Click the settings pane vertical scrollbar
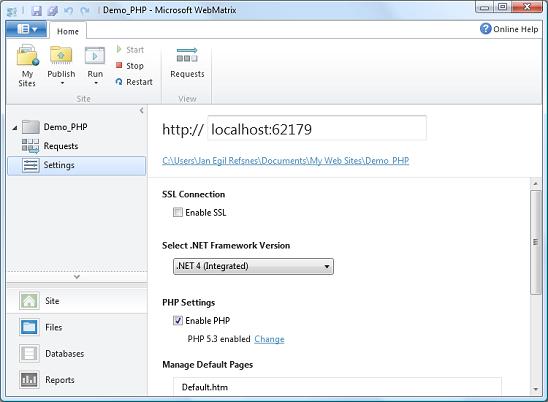 tap(535, 242)
